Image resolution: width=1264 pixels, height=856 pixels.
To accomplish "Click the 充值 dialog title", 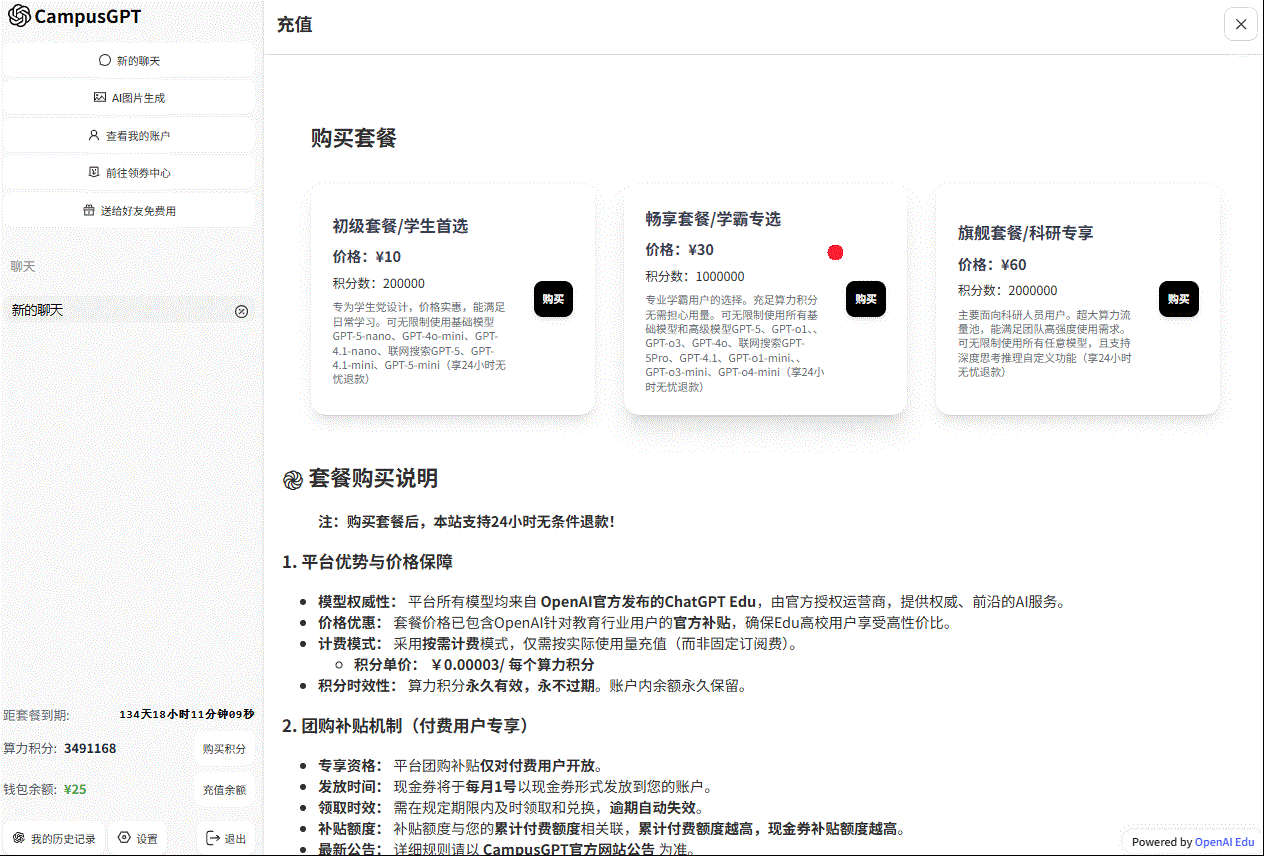I will (295, 24).
